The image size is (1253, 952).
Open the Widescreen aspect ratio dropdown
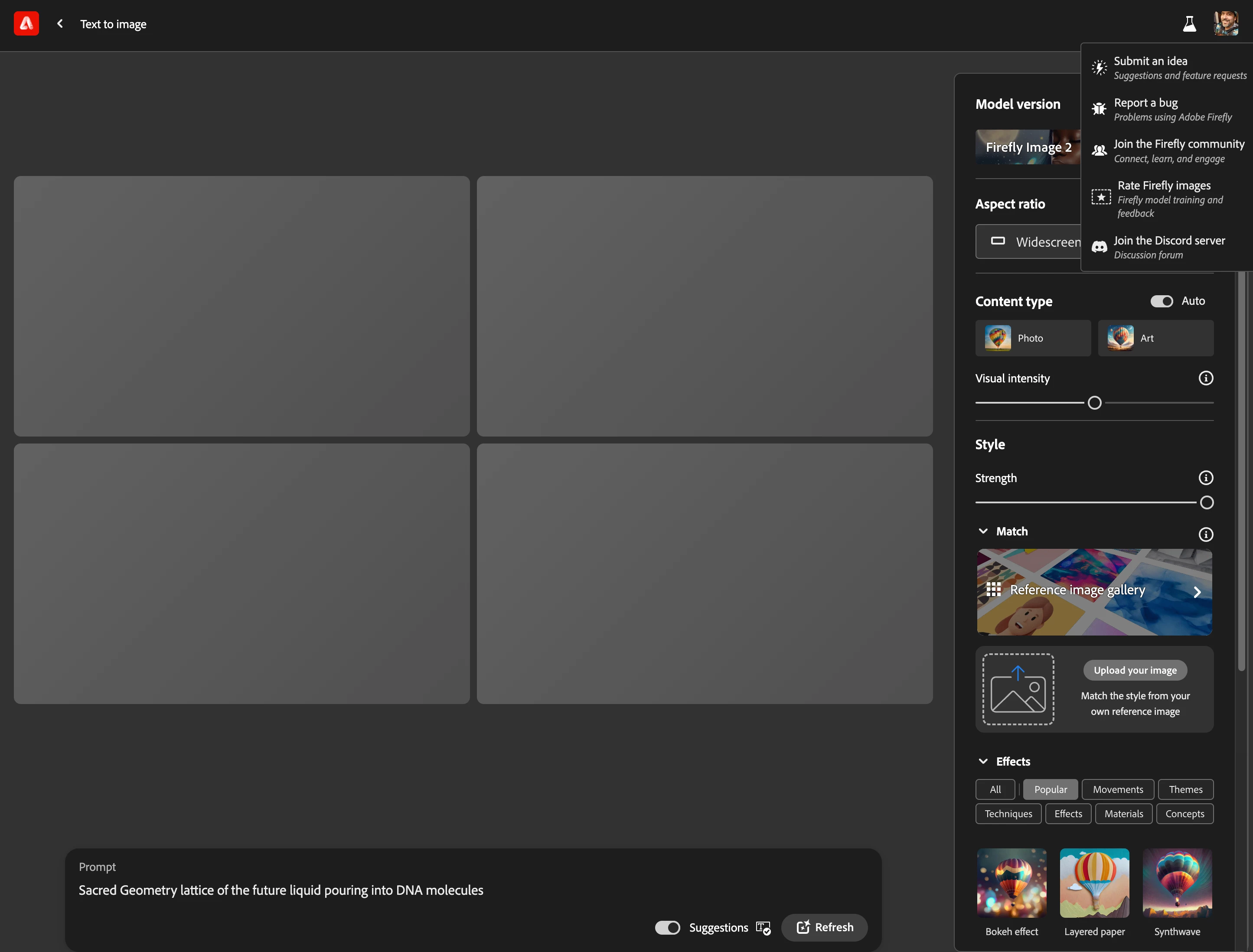(1028, 242)
